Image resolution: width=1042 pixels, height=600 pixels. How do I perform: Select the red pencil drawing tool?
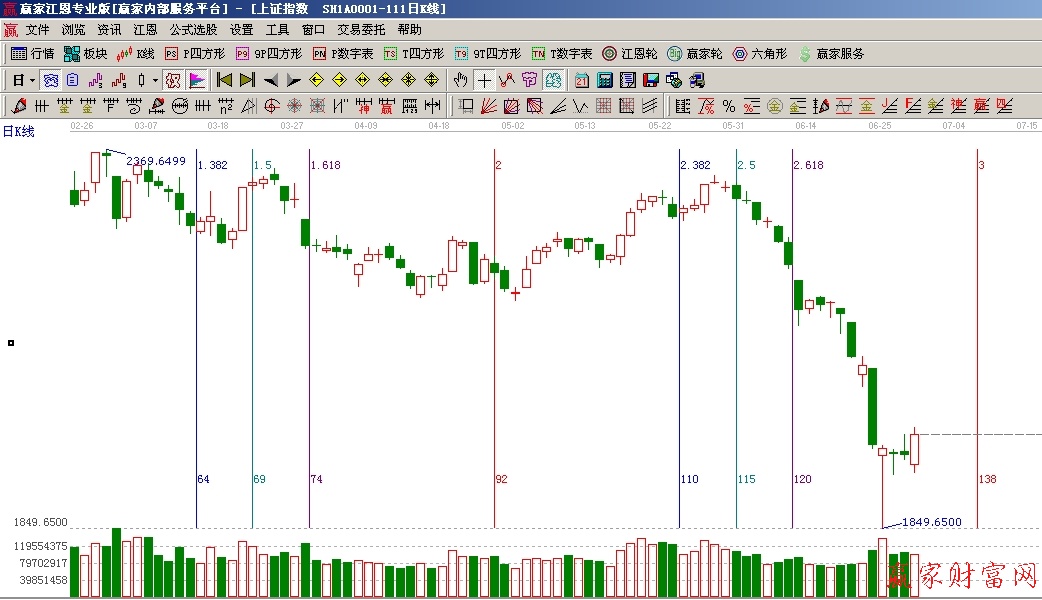(x=18, y=106)
